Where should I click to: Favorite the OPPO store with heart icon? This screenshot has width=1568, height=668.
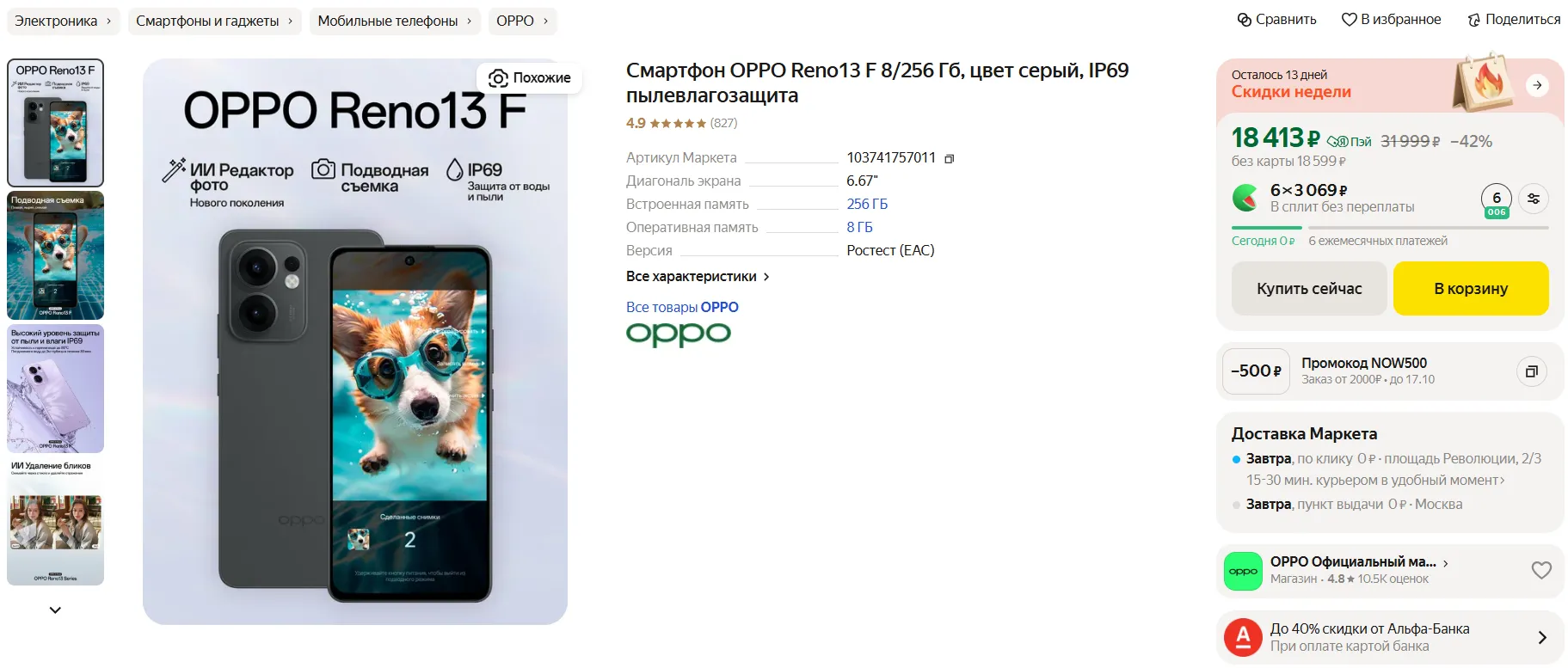1541,570
